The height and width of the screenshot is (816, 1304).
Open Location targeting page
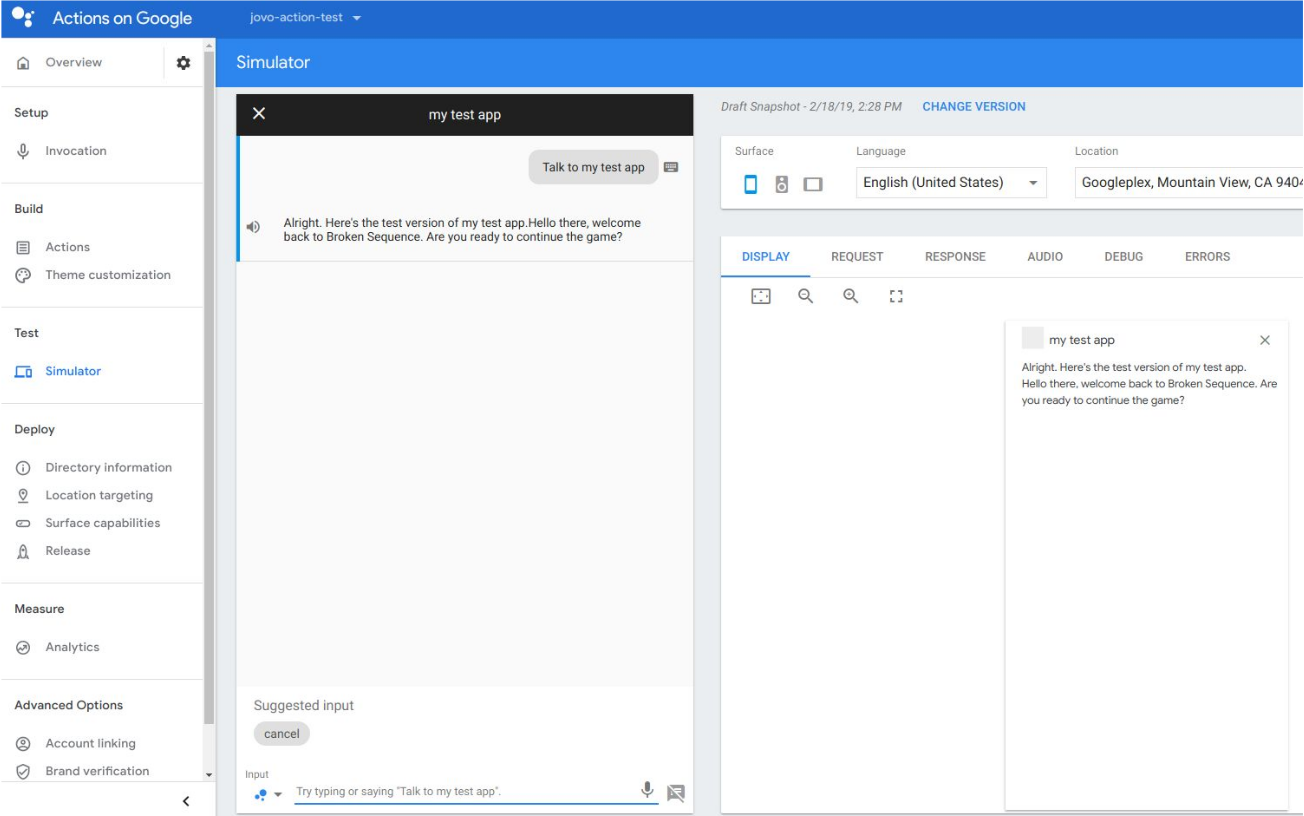point(99,495)
